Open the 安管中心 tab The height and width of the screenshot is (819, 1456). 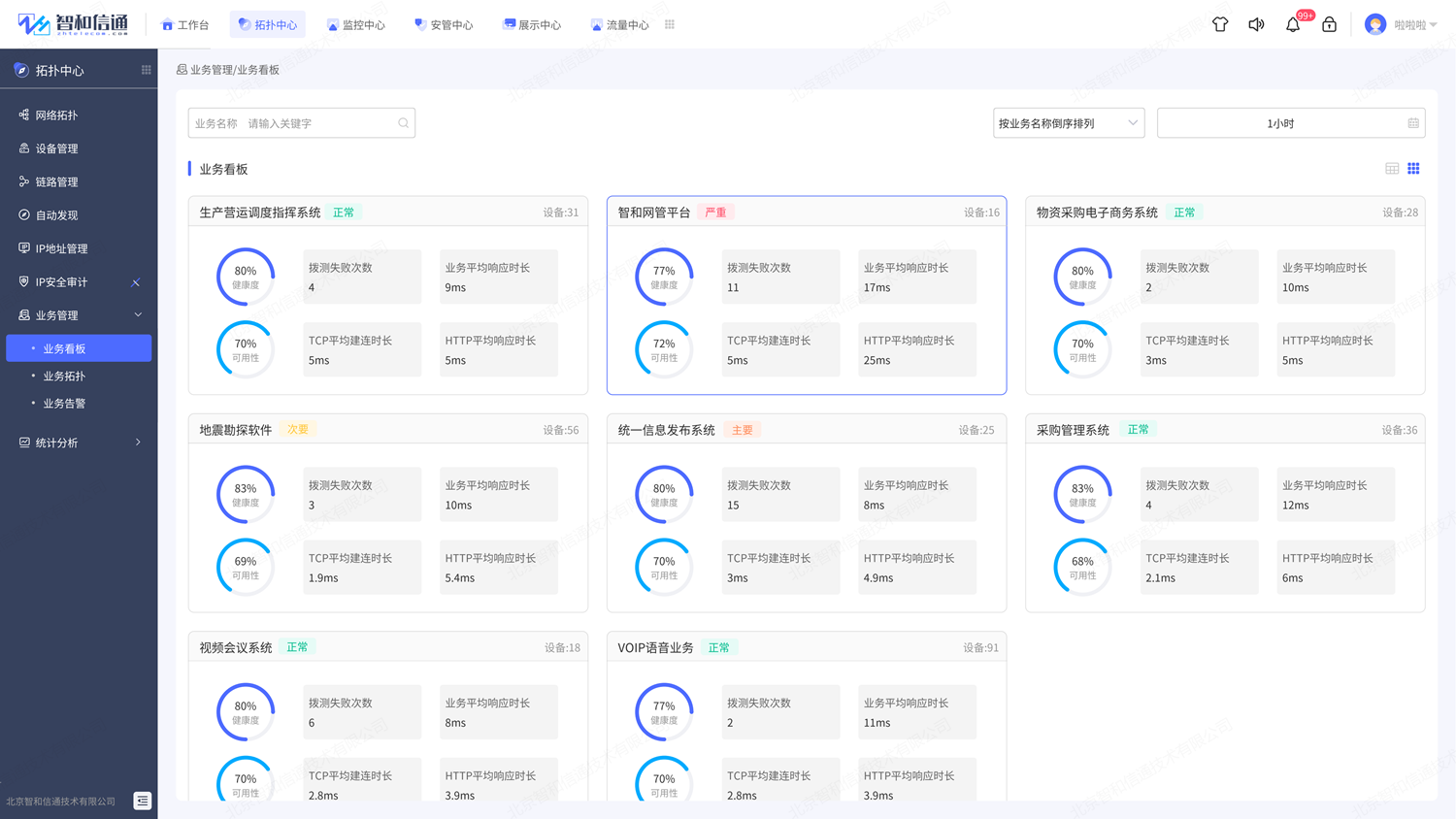click(x=444, y=24)
